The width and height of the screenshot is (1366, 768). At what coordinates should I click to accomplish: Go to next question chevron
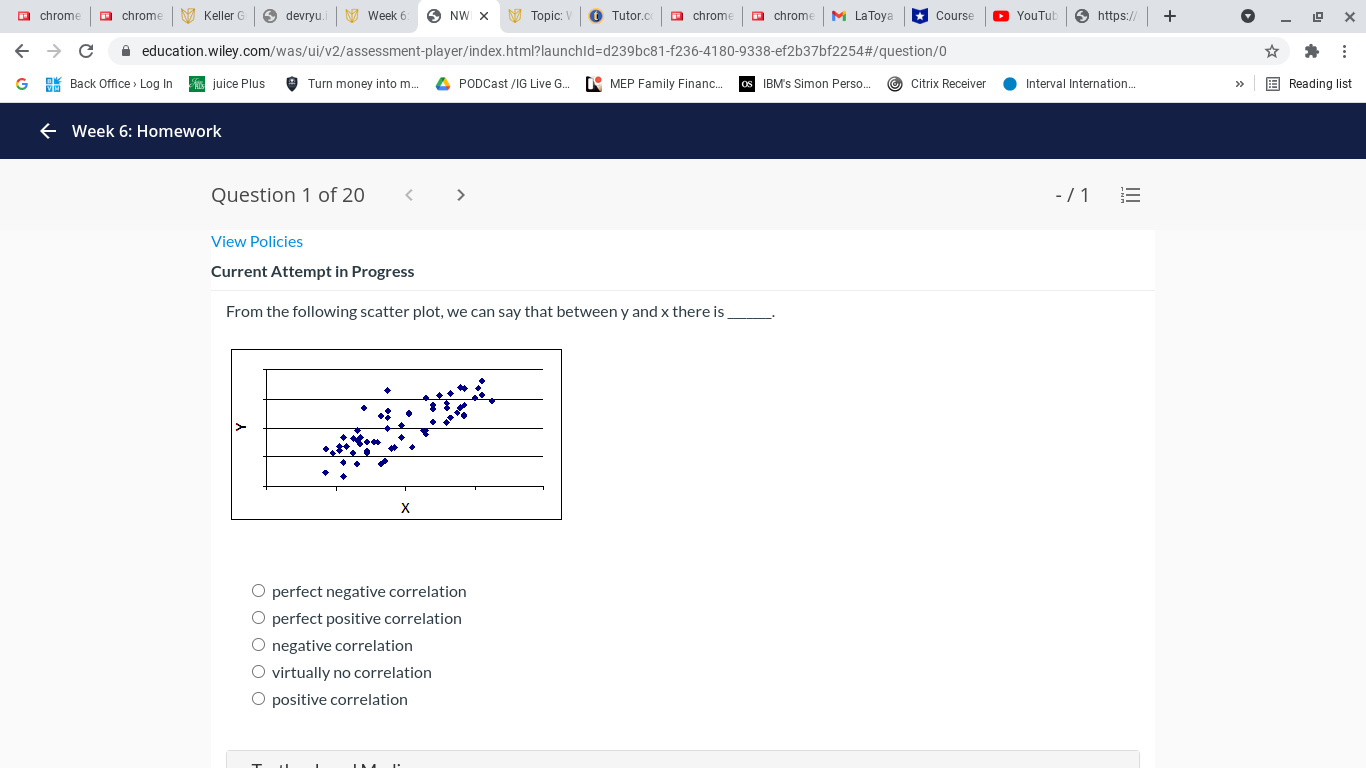coord(461,195)
